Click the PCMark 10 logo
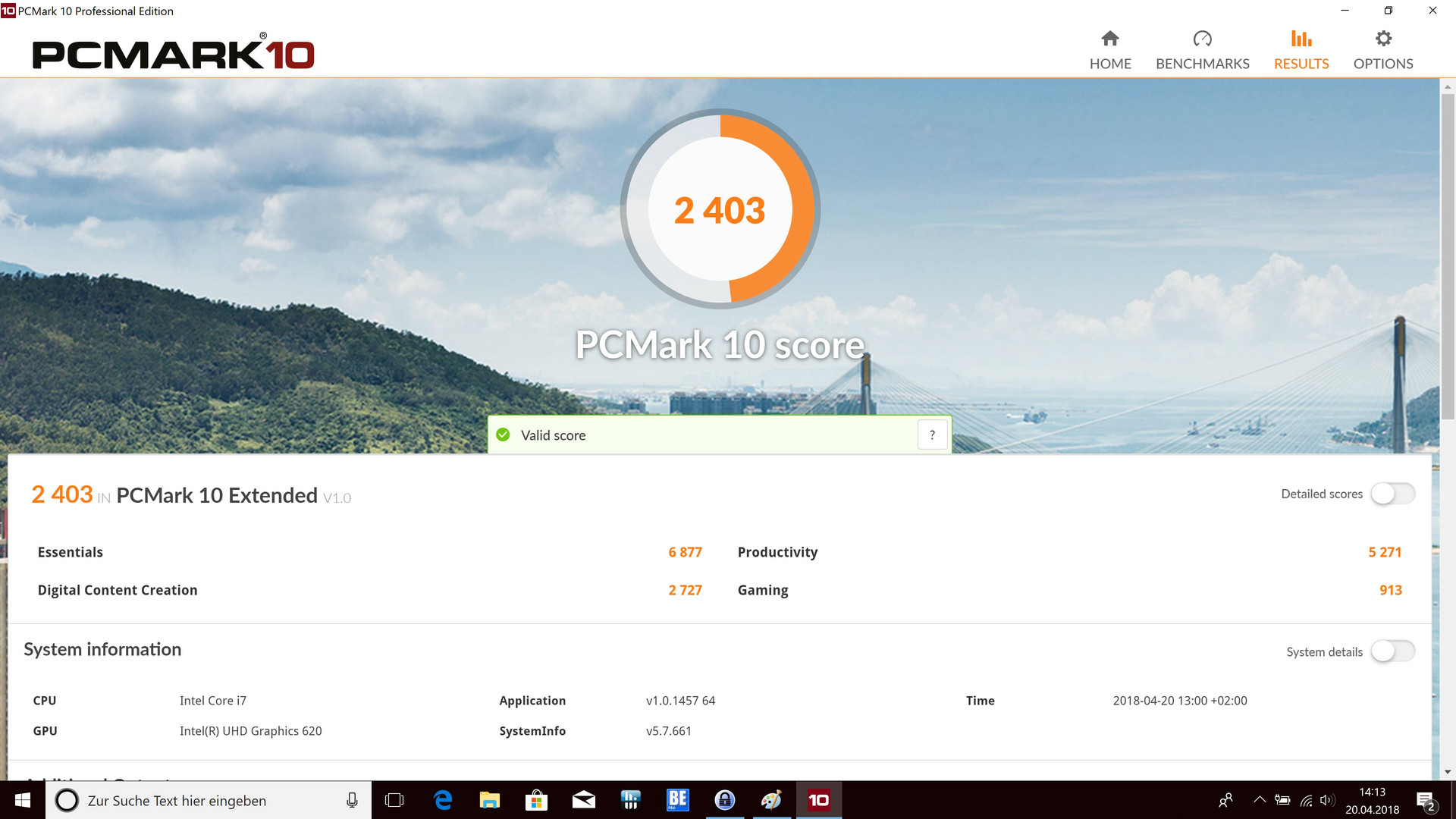The image size is (1456, 819). pyautogui.click(x=173, y=53)
